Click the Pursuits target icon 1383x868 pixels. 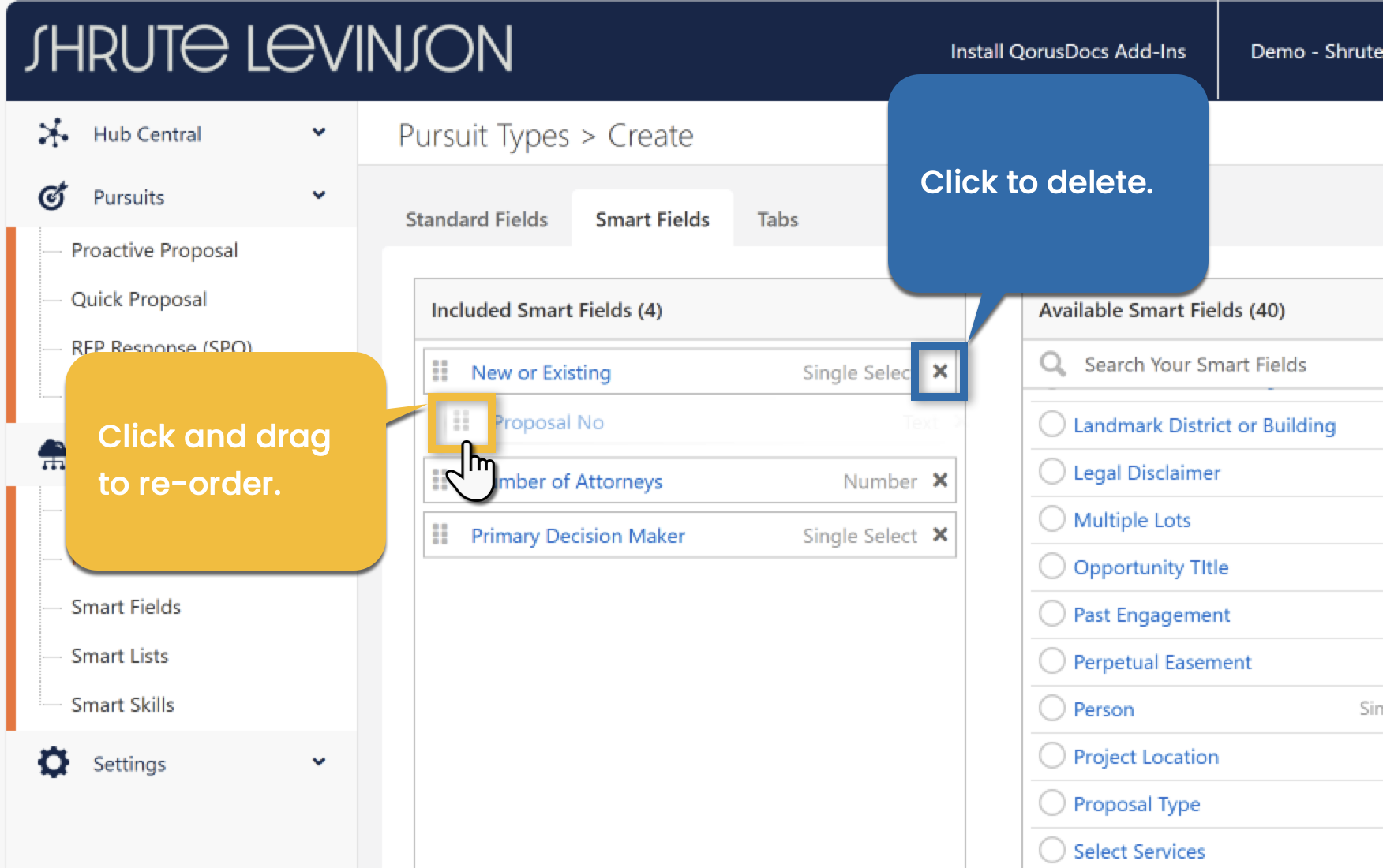click(x=53, y=196)
